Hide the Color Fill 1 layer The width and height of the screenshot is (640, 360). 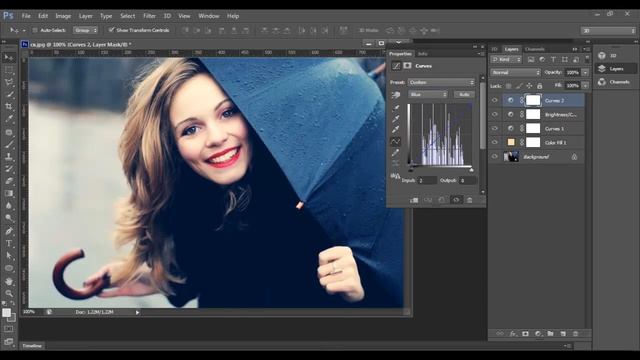point(495,142)
